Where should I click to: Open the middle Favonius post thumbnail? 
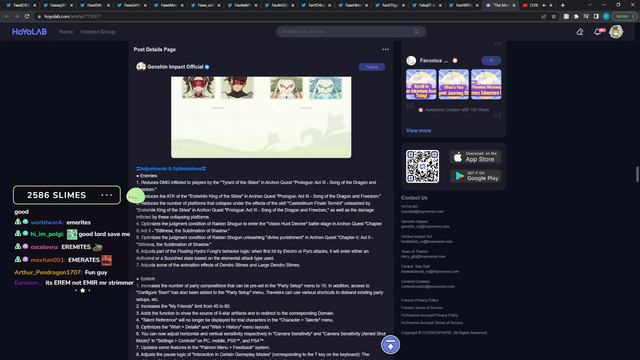click(453, 84)
